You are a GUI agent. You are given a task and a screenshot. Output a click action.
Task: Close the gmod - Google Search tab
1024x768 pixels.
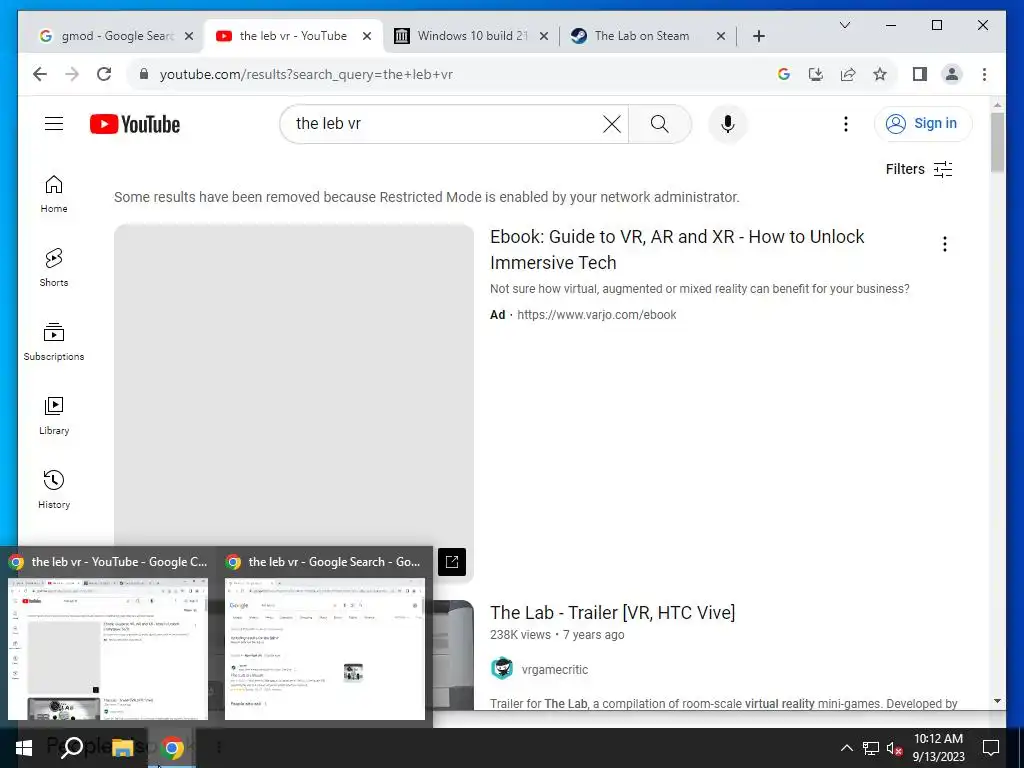point(189,36)
